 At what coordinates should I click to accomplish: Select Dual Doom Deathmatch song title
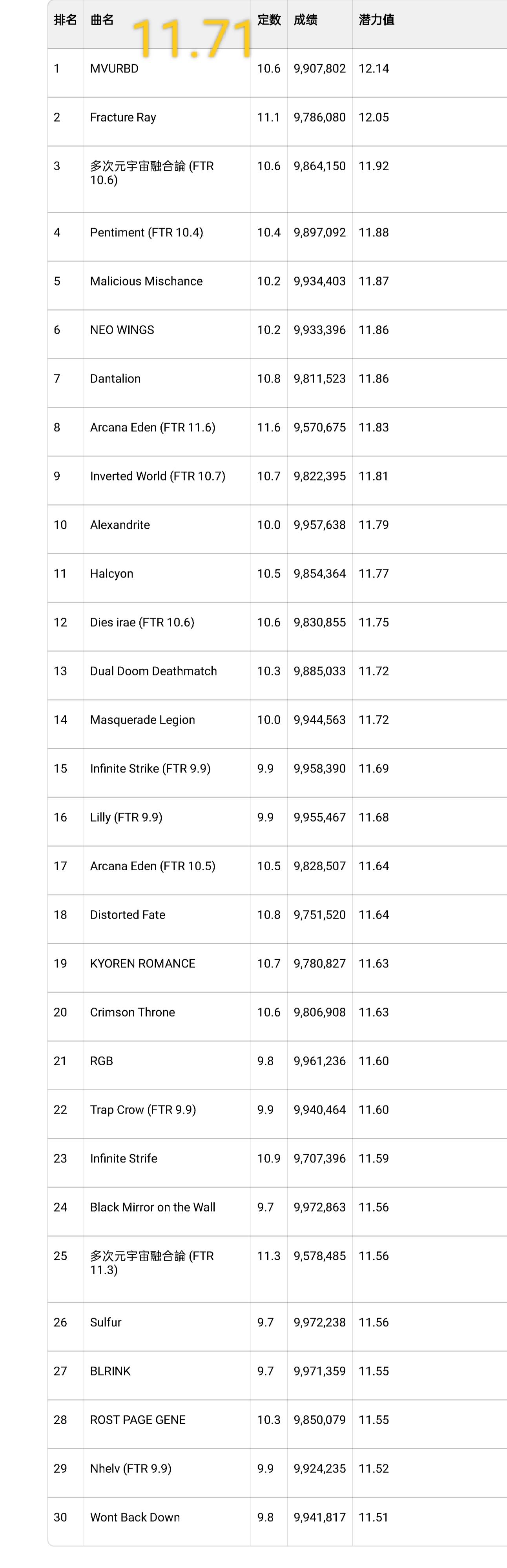pos(153,671)
